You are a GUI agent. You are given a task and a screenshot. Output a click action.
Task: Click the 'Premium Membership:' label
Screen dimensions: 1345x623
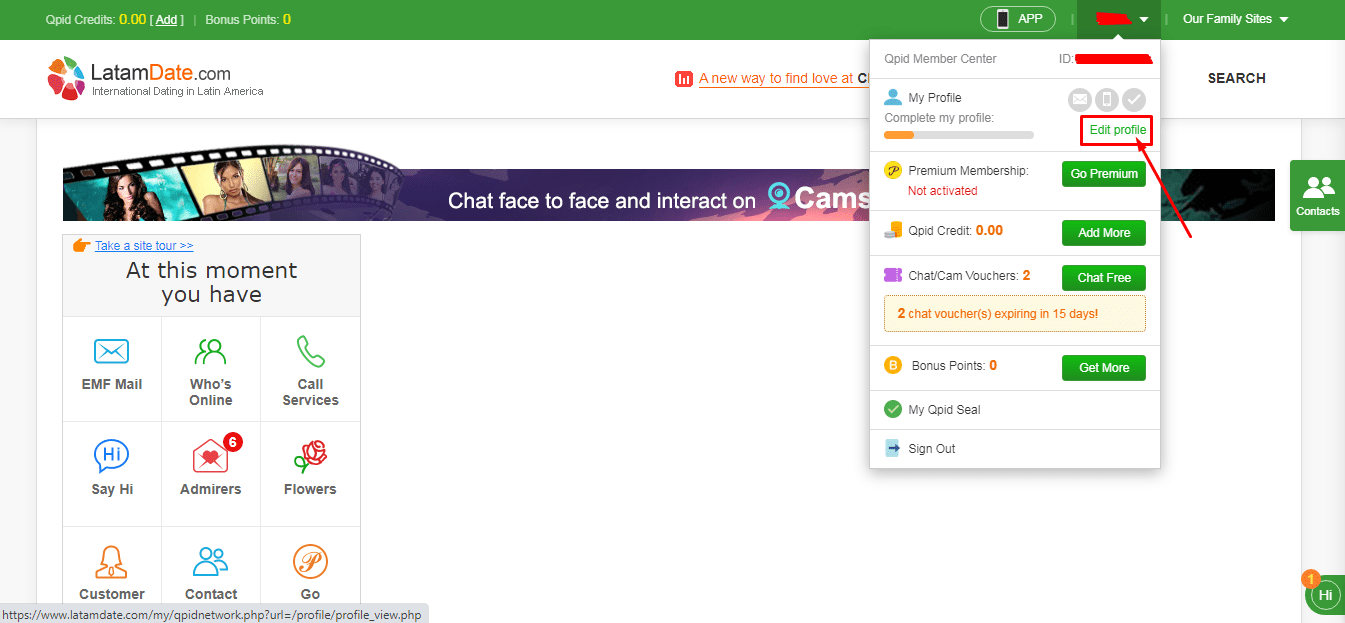point(968,171)
